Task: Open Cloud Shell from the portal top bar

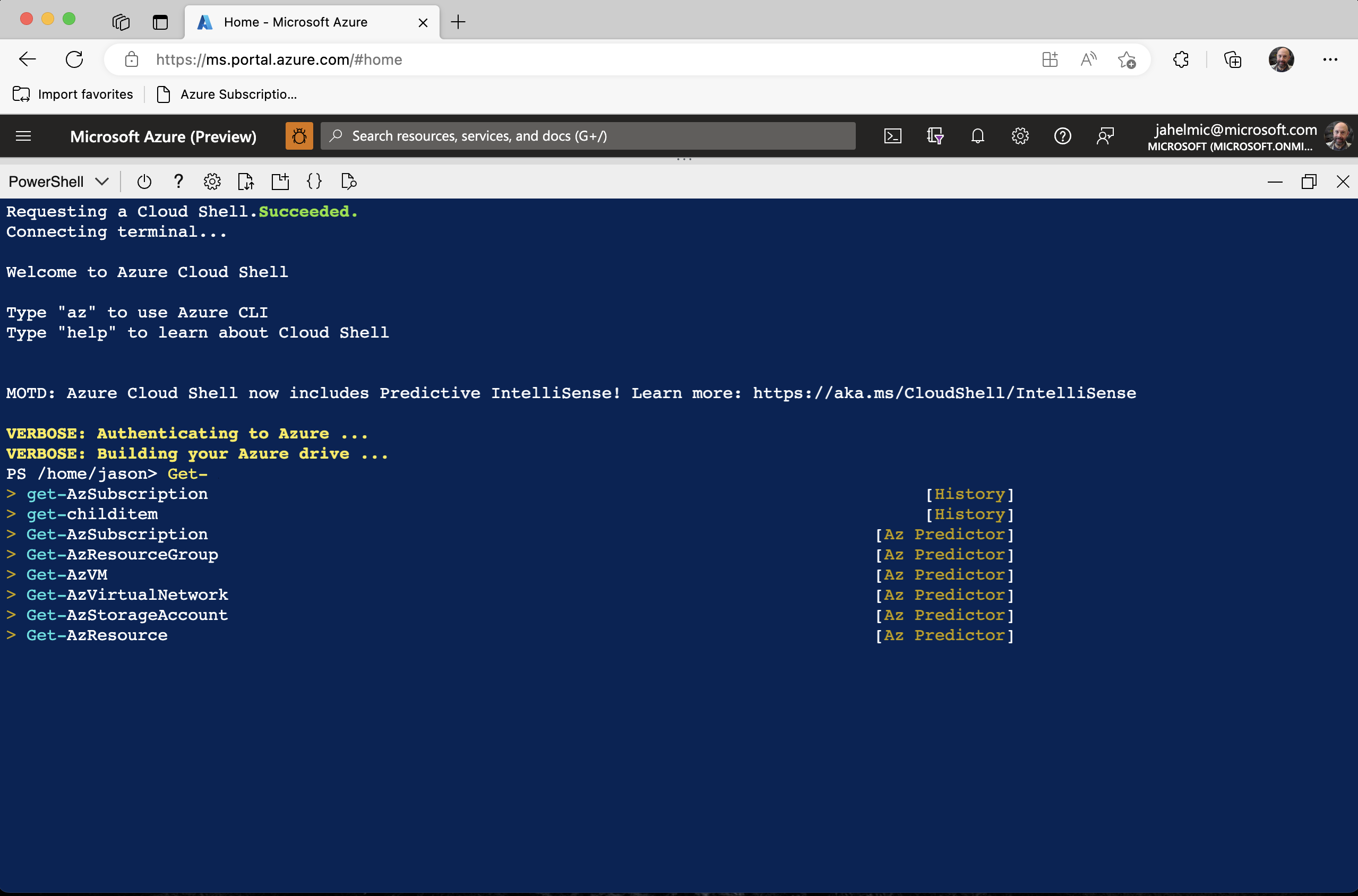Action: (x=893, y=135)
